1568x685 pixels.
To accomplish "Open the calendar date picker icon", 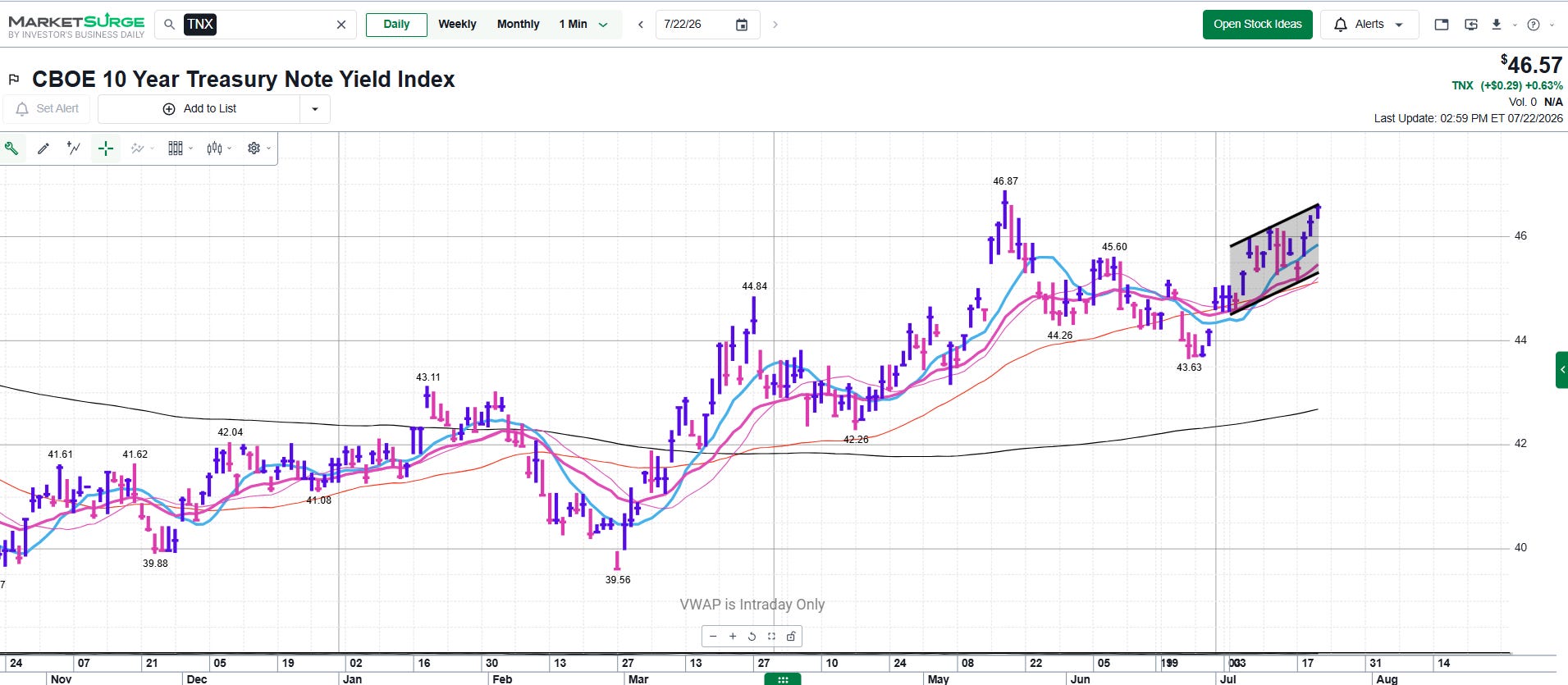I will (x=742, y=25).
